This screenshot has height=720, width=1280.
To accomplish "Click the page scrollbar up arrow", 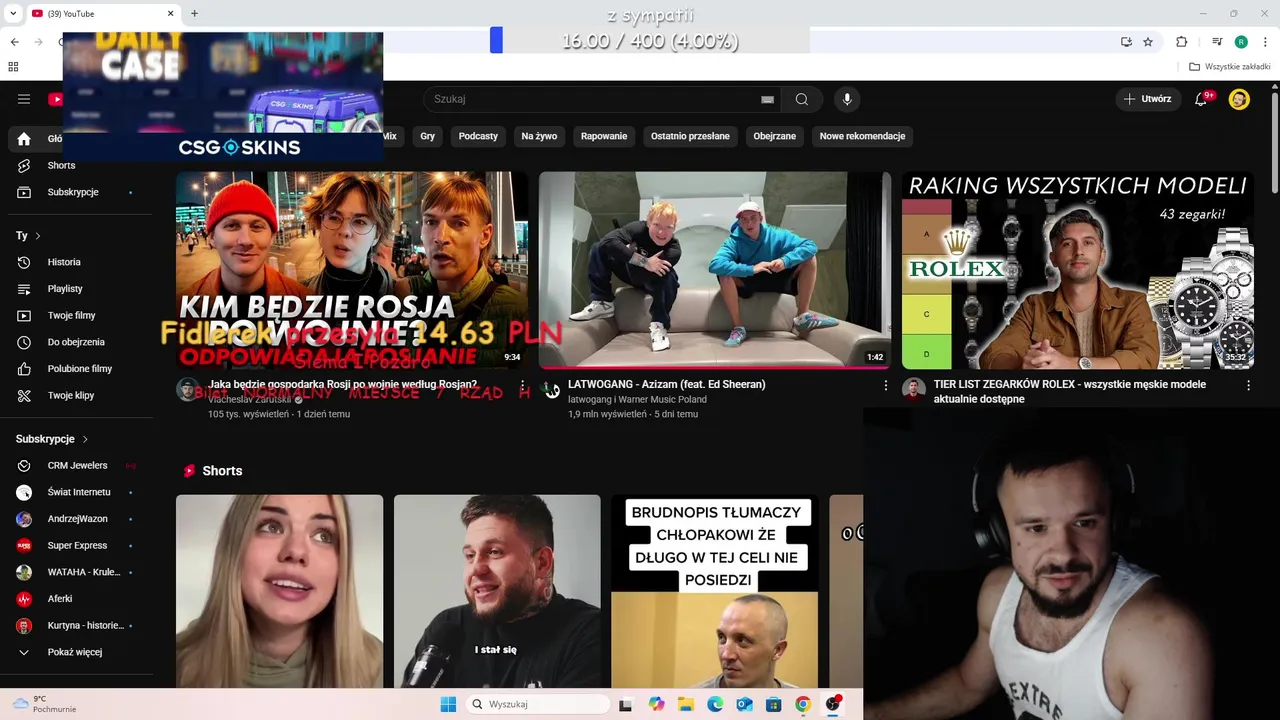I will pos(1275,87).
